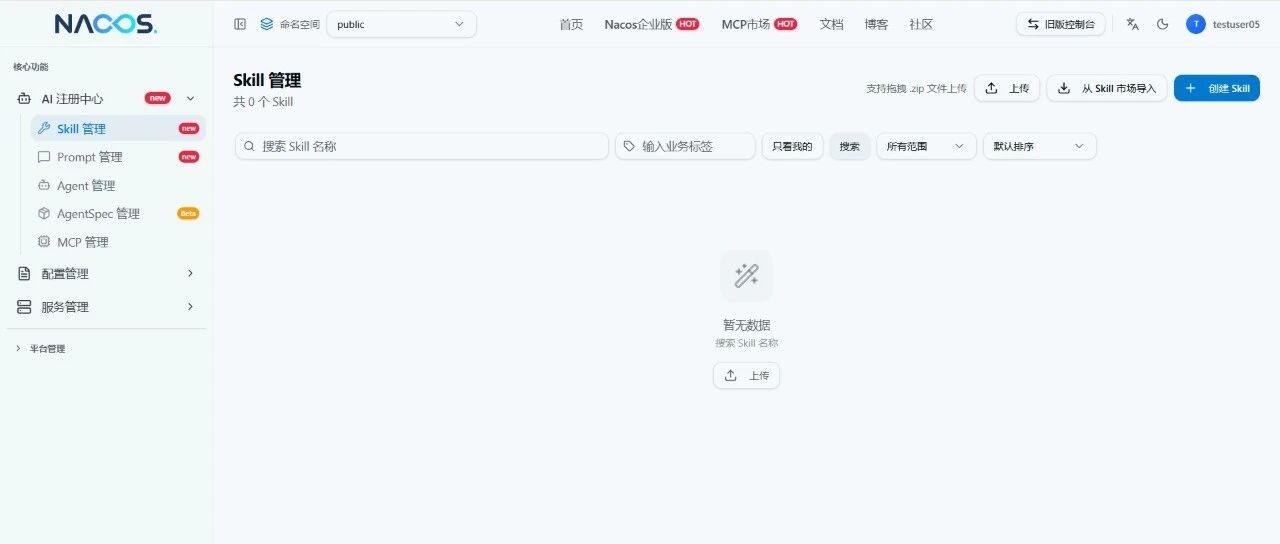Click the tag icon in the 业务标签 field
The height and width of the screenshot is (544, 1280).
(629, 146)
